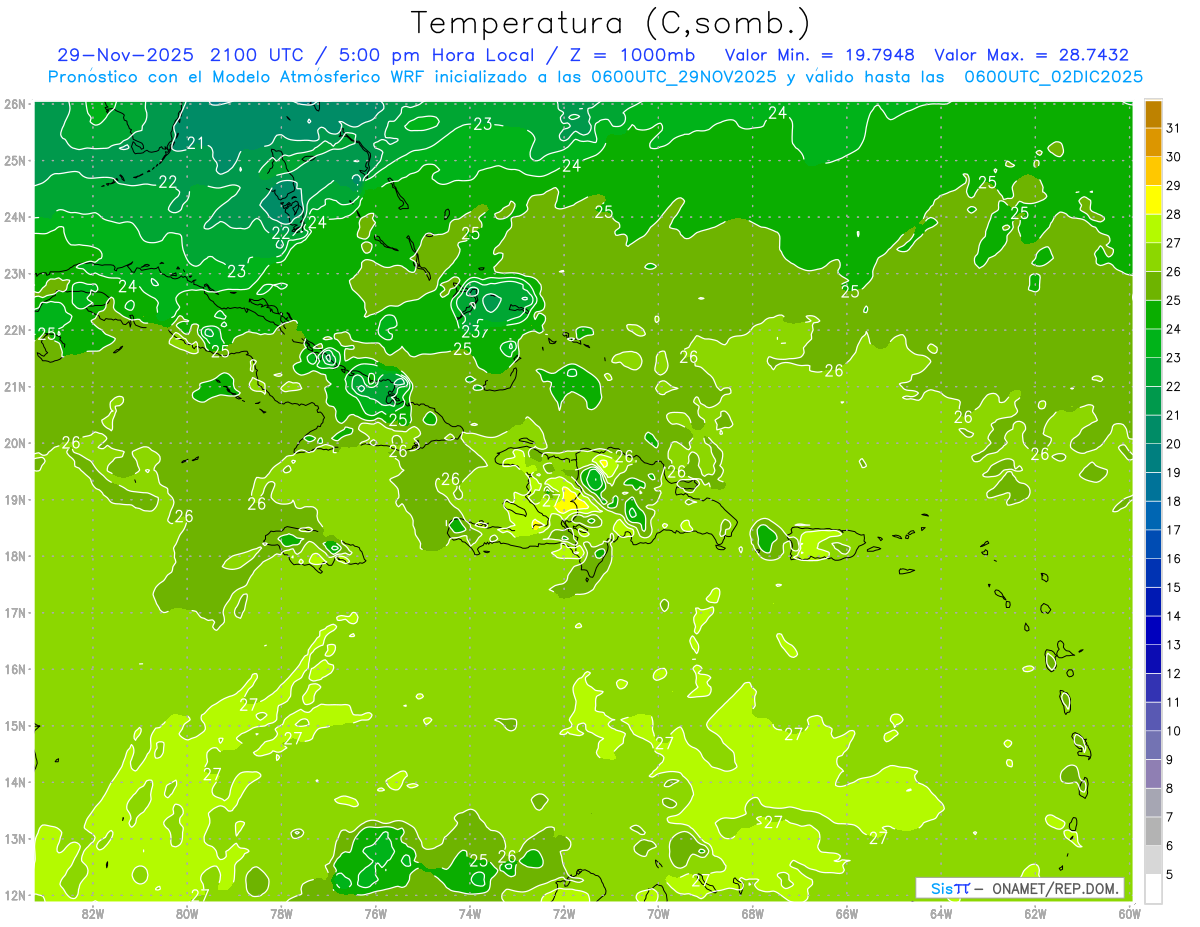Click the '21' contour label on the map
1200x927 pixels.
[x=195, y=143]
